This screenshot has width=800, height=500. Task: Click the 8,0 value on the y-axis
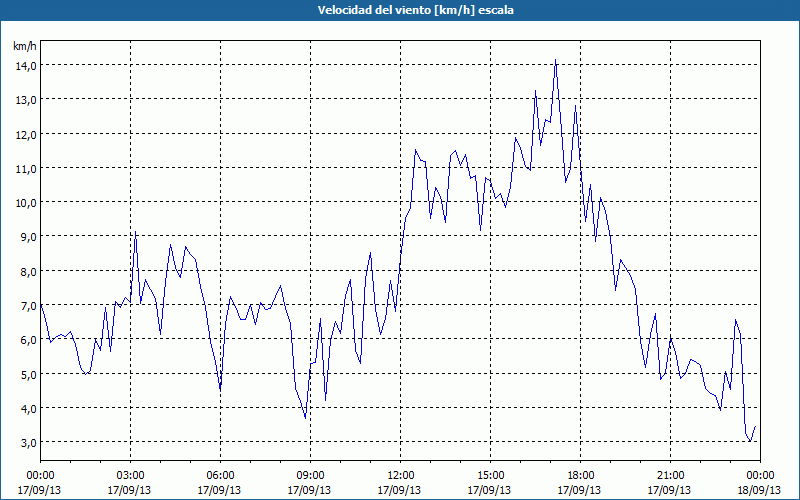(27, 271)
